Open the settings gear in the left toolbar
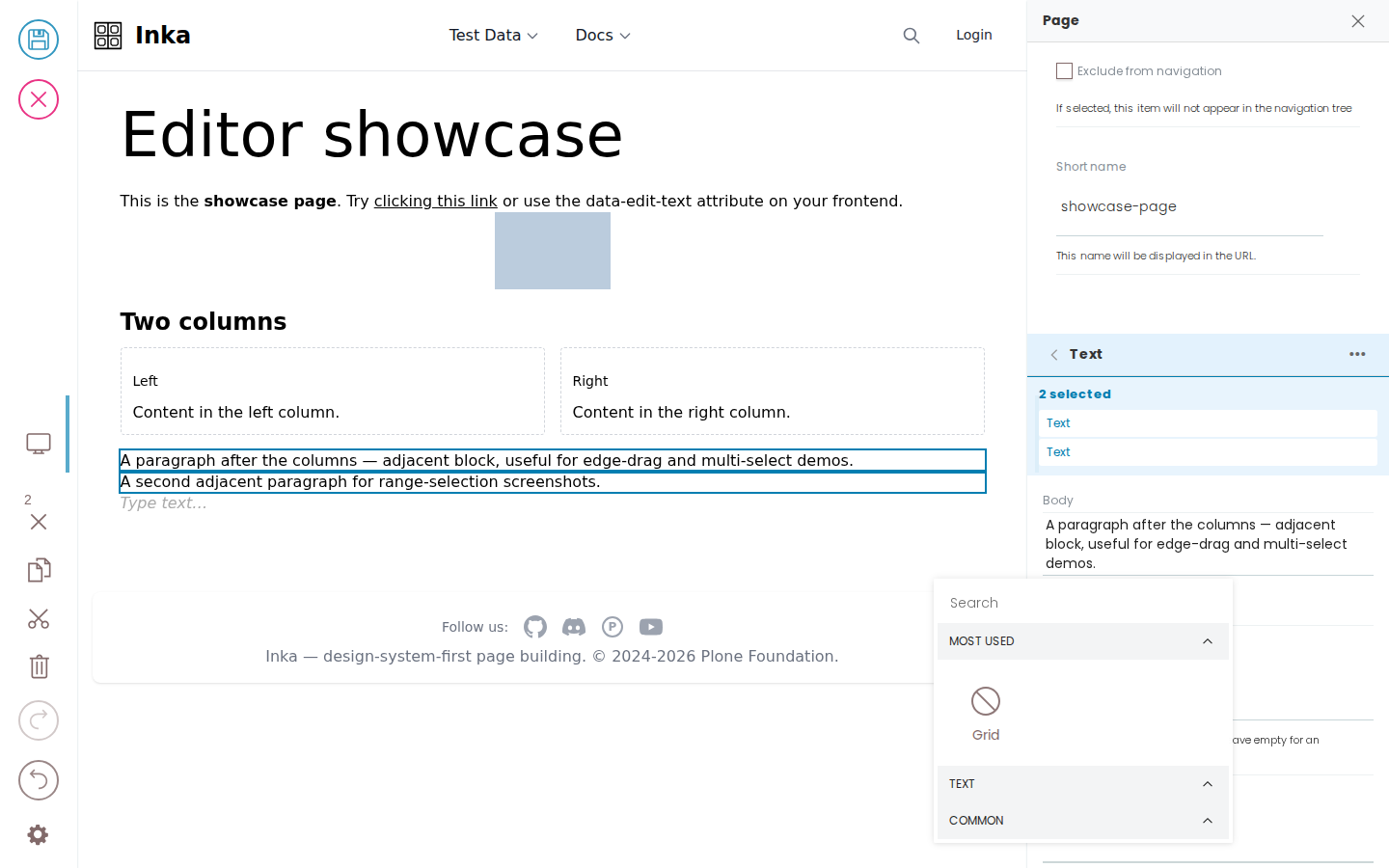The height and width of the screenshot is (868, 1389). [38, 834]
